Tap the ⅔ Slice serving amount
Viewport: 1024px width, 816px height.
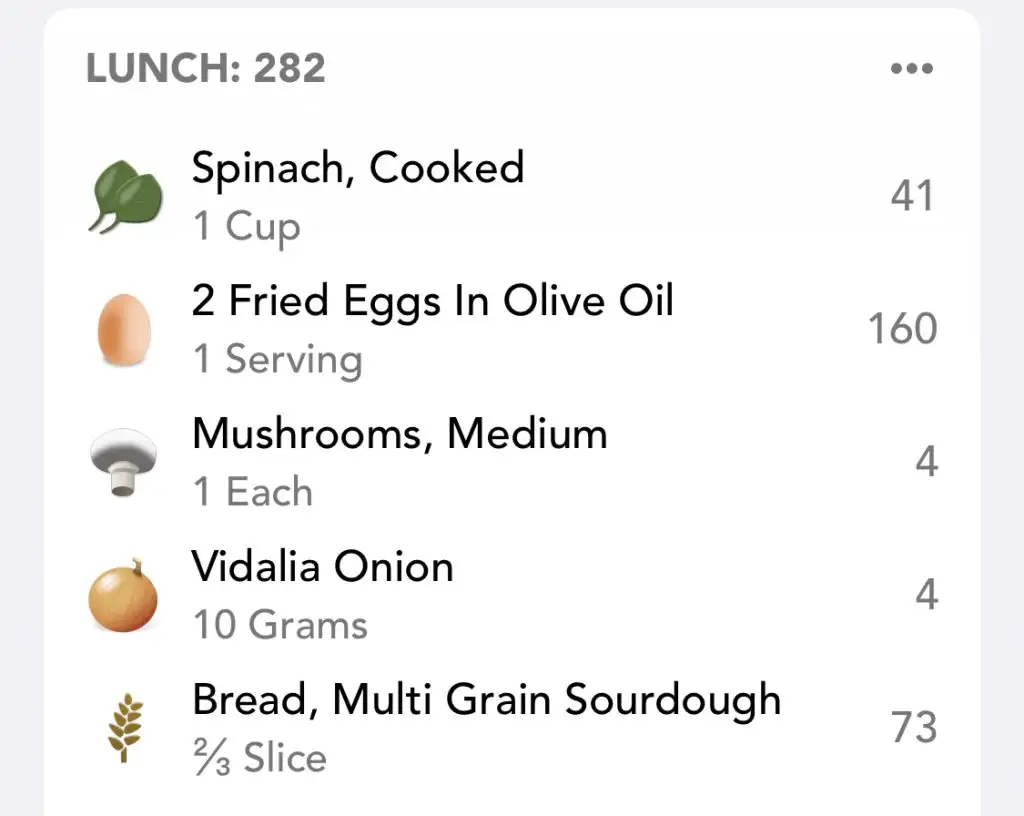coord(259,757)
